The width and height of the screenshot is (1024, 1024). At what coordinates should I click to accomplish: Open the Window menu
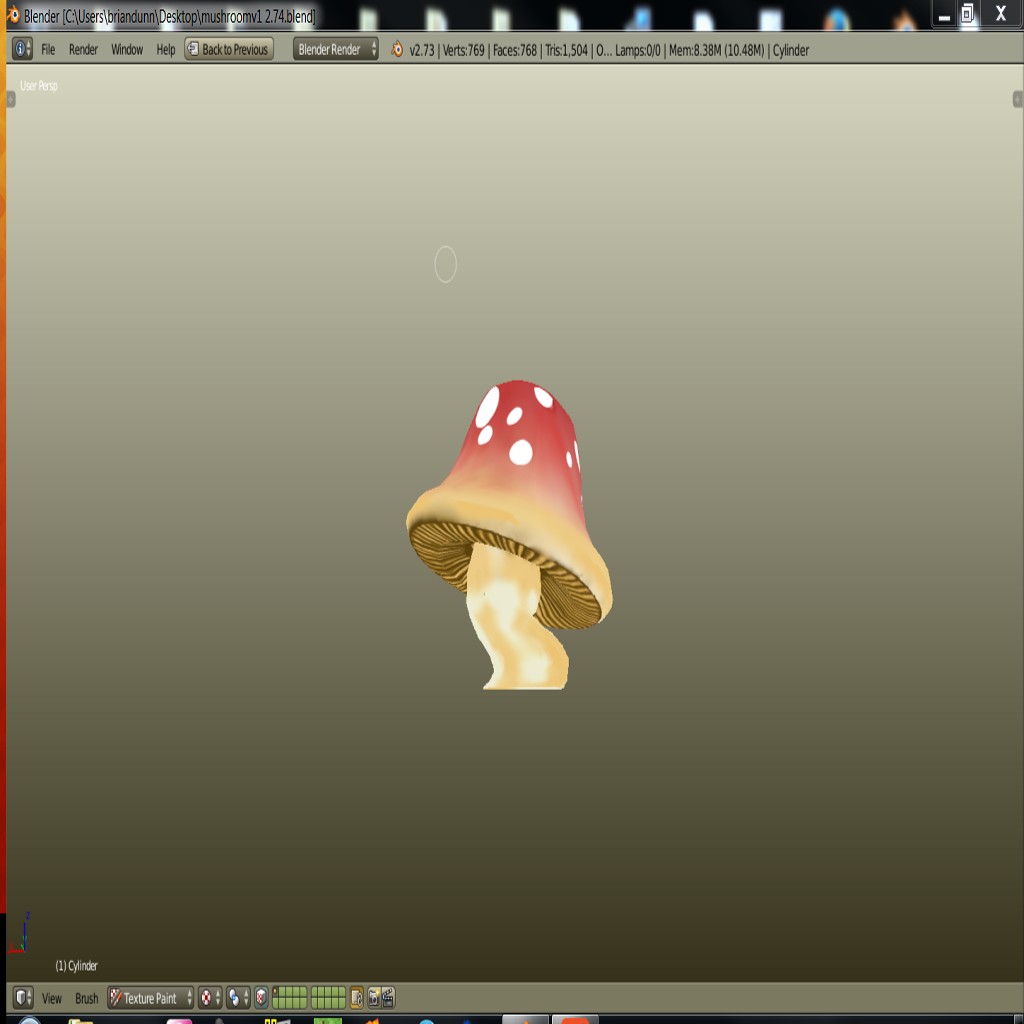(127, 50)
